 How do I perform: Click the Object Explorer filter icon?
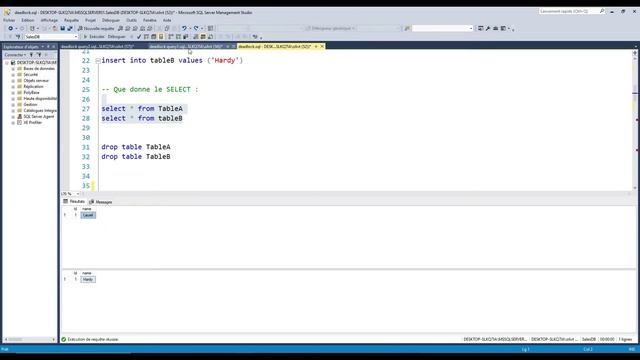pyautogui.click(x=31, y=55)
